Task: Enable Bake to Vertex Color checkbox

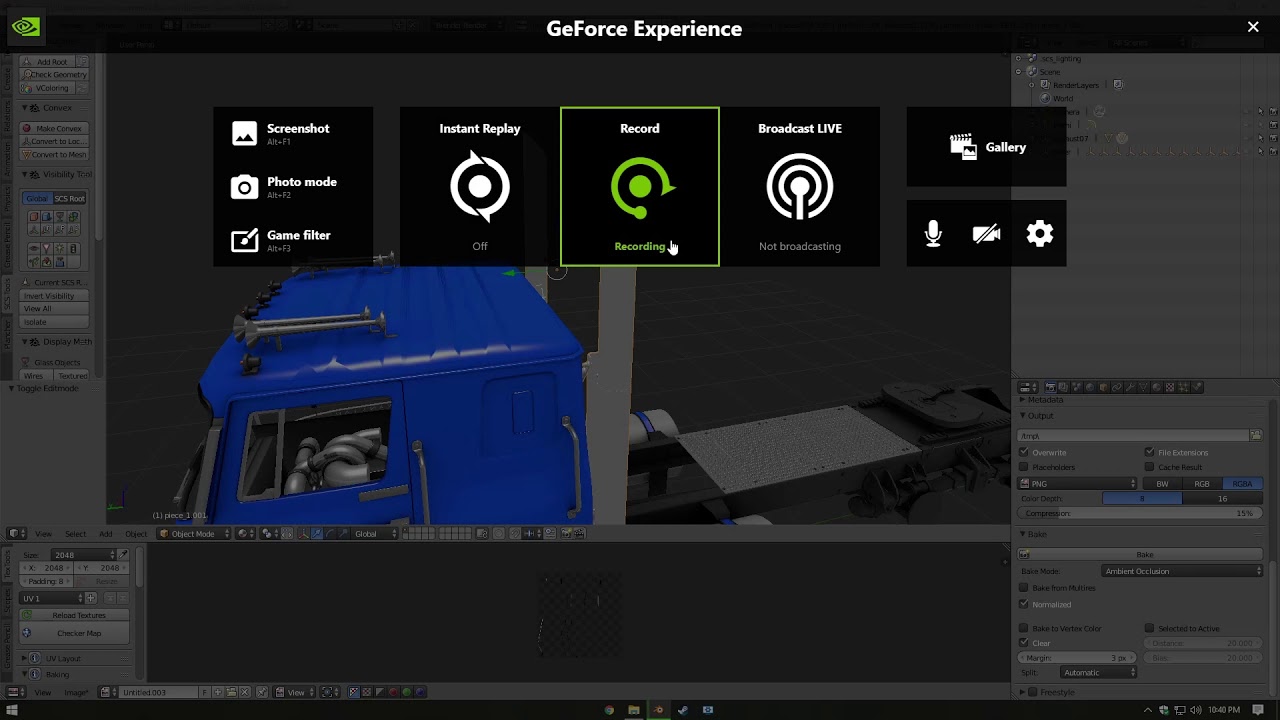Action: tap(1024, 629)
